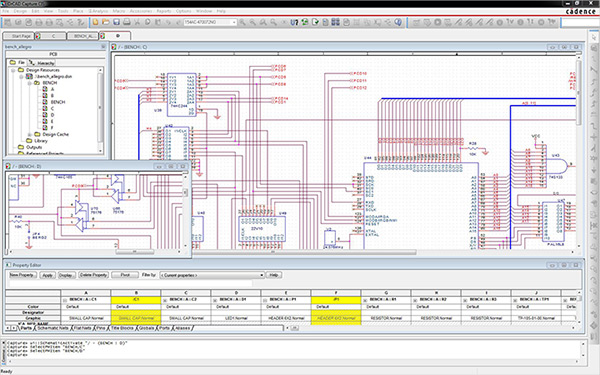Toggle the box beside BENCH : A : R3 column
The image size is (600, 375).
coord(465,300)
